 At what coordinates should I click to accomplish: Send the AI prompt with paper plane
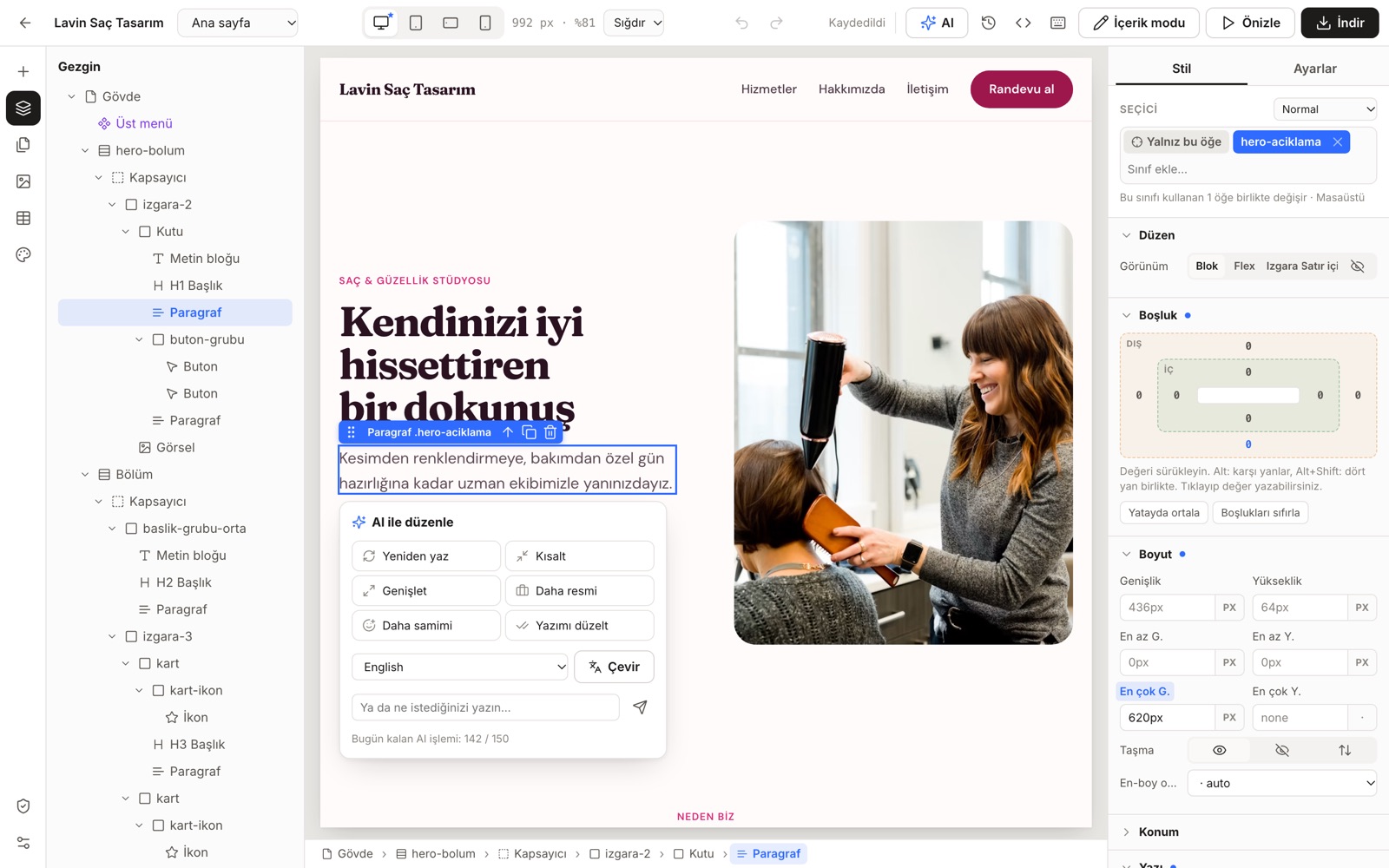(640, 707)
